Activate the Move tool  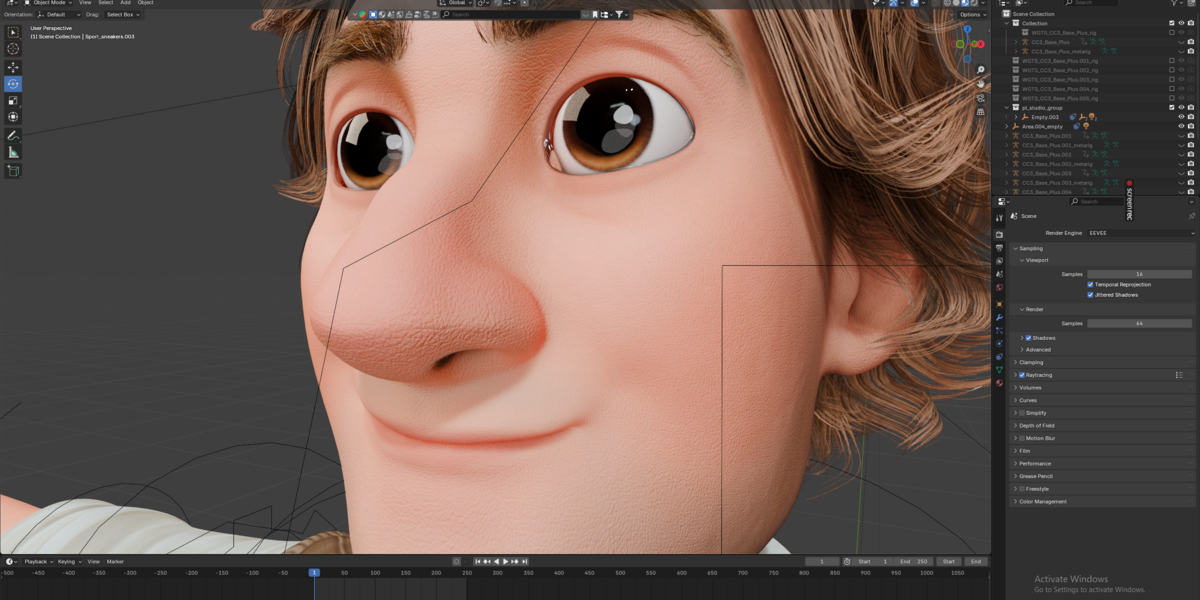point(13,67)
